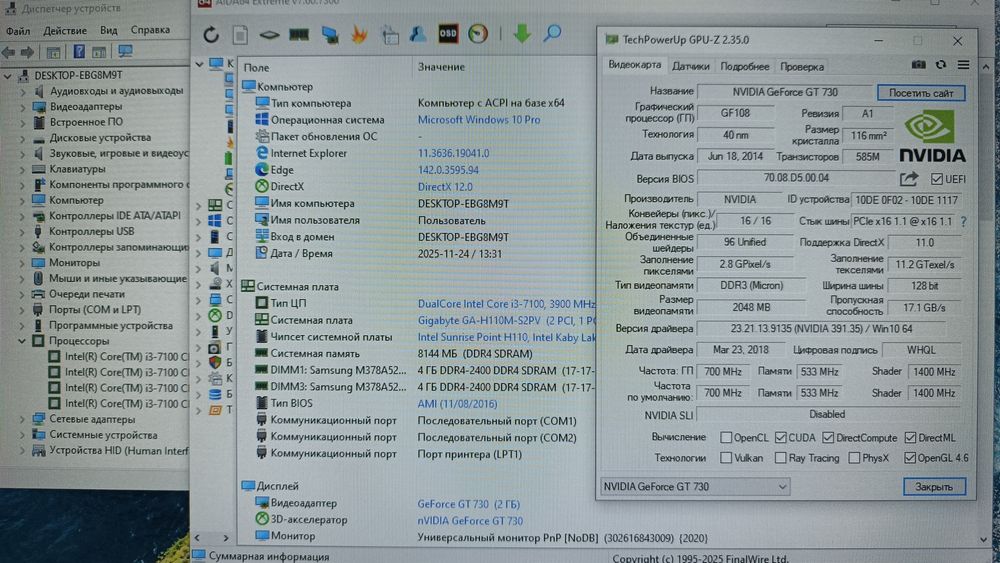Toggle the PhysX checkbox

click(x=854, y=458)
